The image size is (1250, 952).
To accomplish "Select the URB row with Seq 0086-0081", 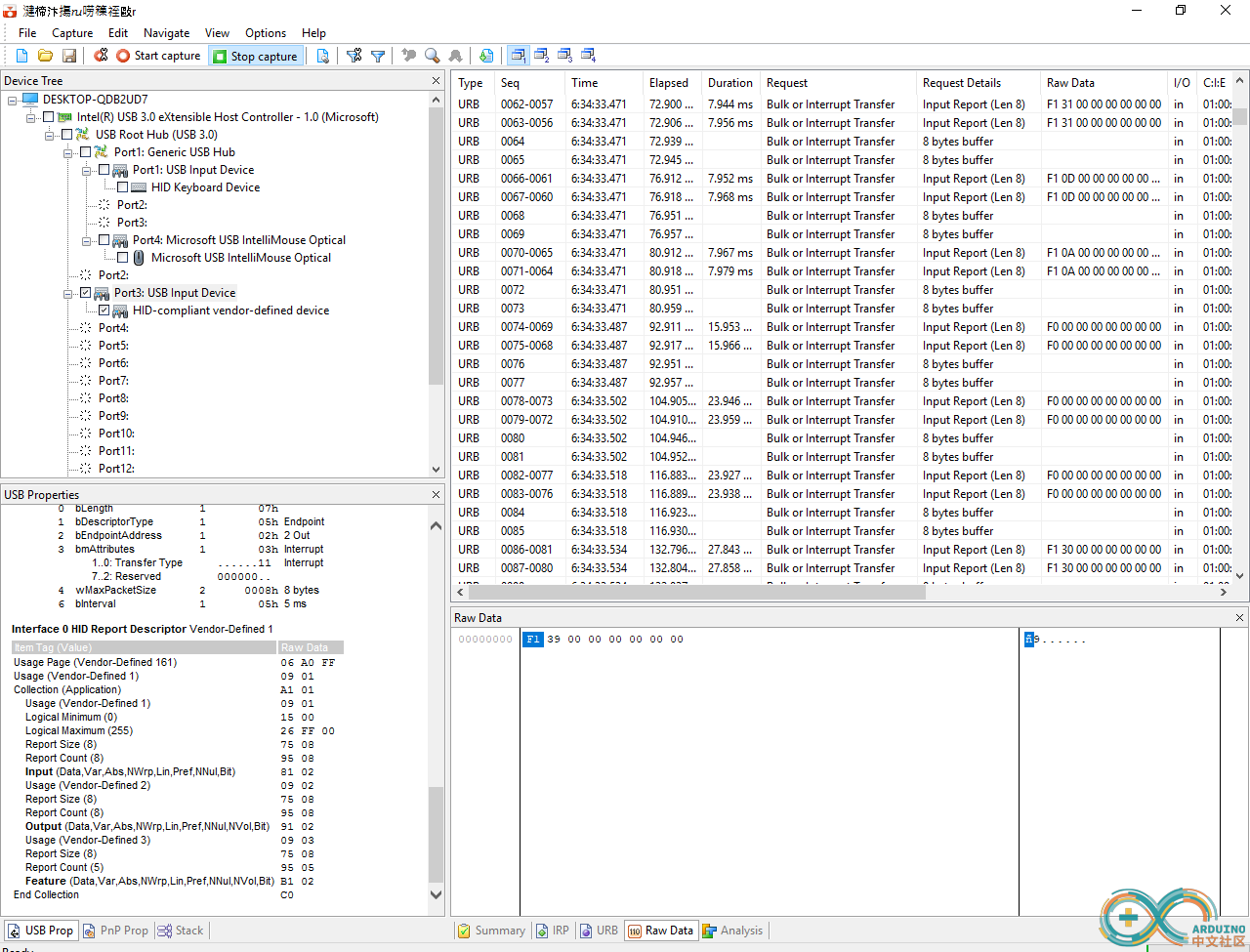I will click(x=844, y=550).
